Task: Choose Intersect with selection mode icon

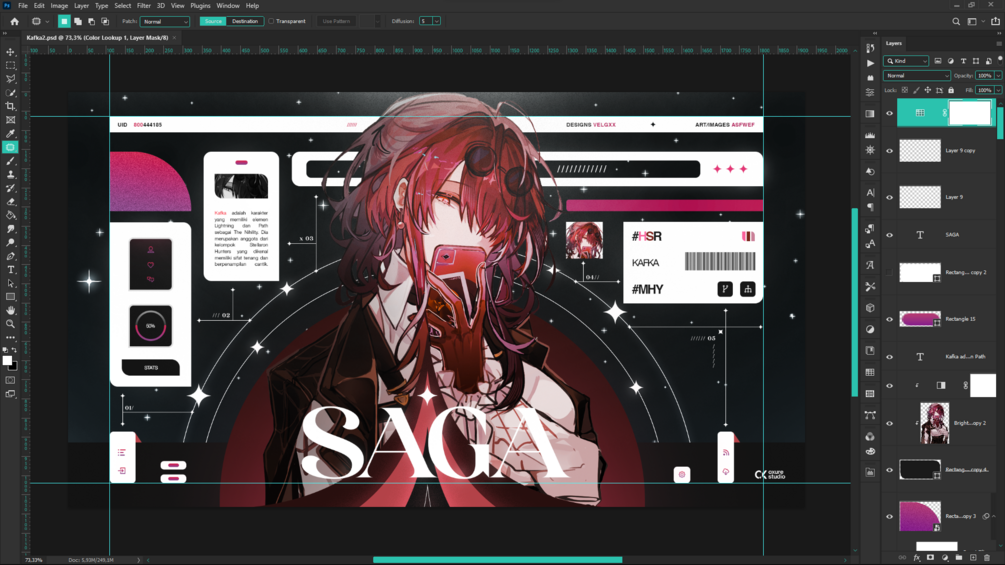Action: (x=105, y=21)
